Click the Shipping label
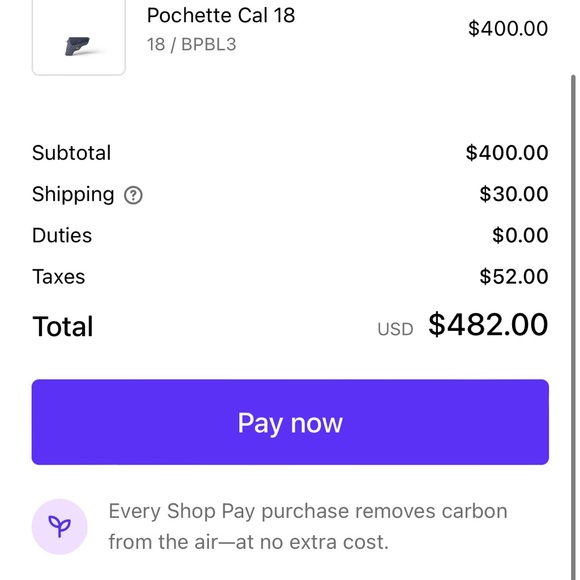The image size is (580, 580). pos(73,195)
